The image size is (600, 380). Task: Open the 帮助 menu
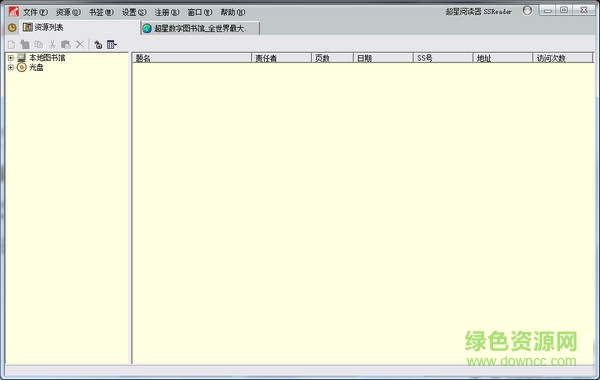pyautogui.click(x=233, y=12)
